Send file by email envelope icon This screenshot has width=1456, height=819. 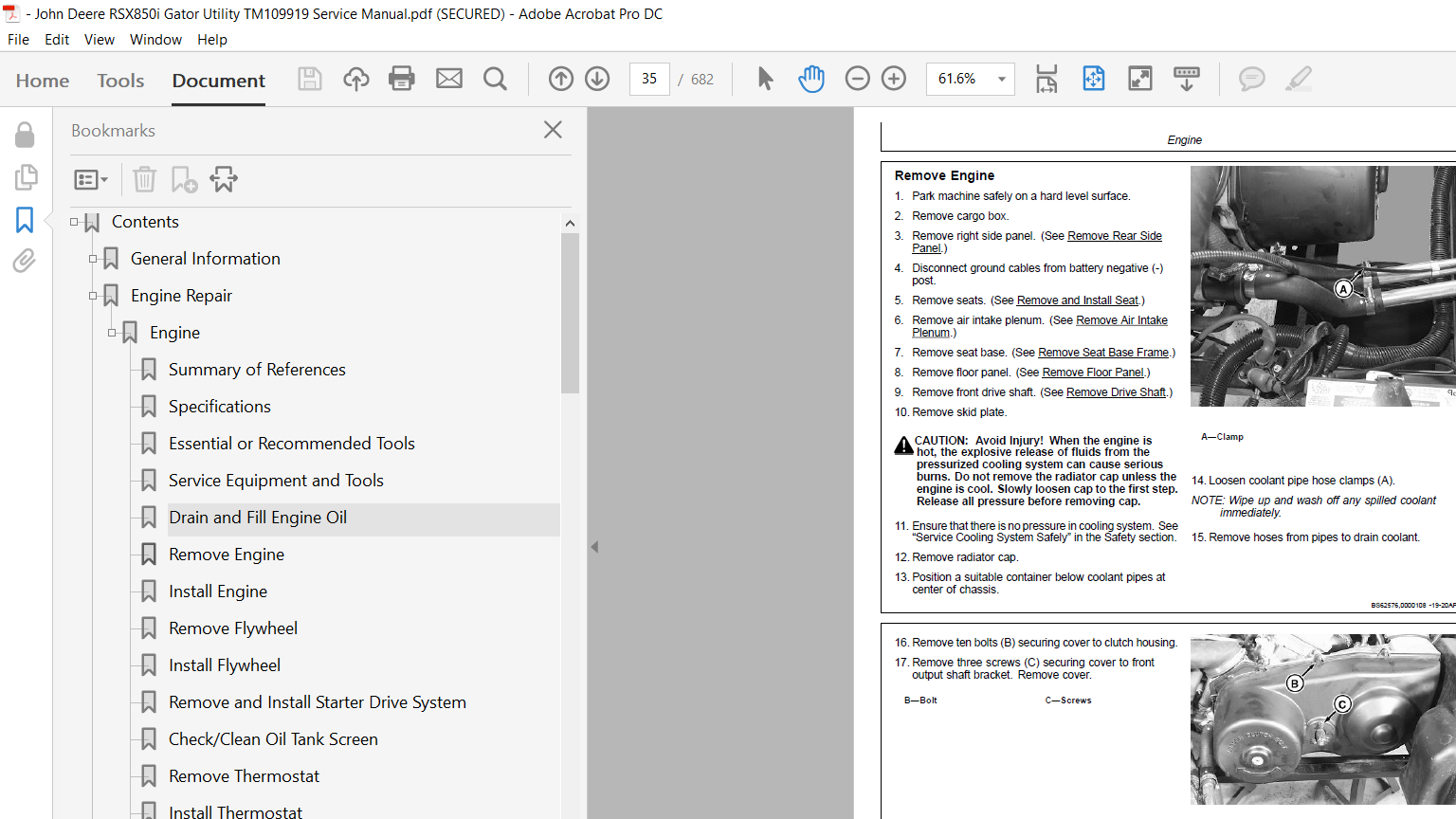449,79
